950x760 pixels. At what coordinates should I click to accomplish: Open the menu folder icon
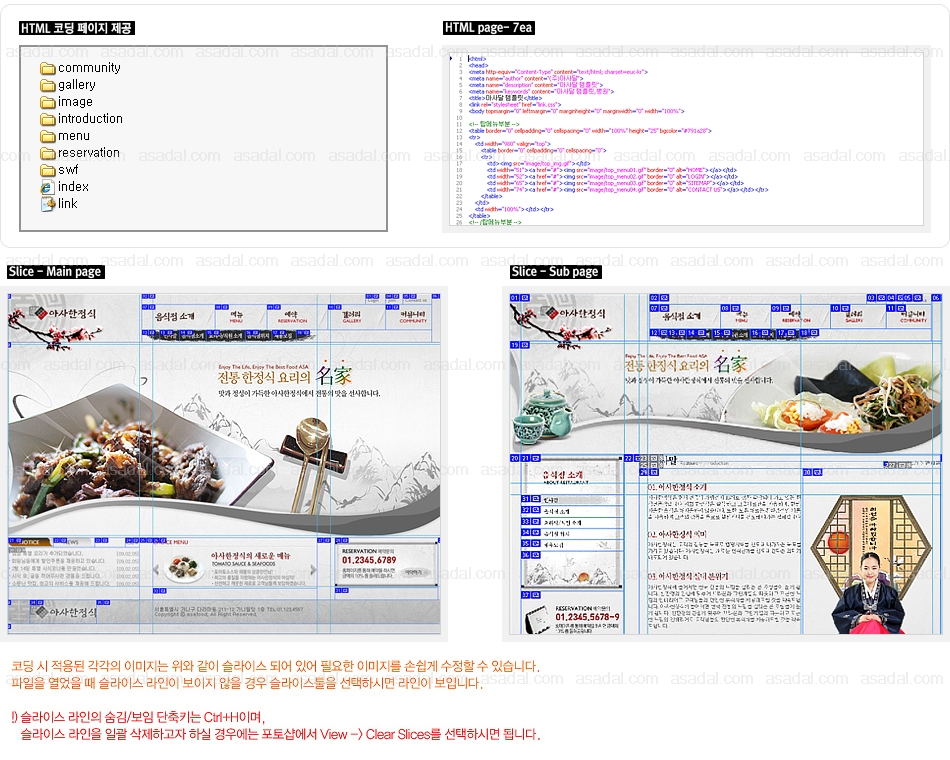point(48,136)
